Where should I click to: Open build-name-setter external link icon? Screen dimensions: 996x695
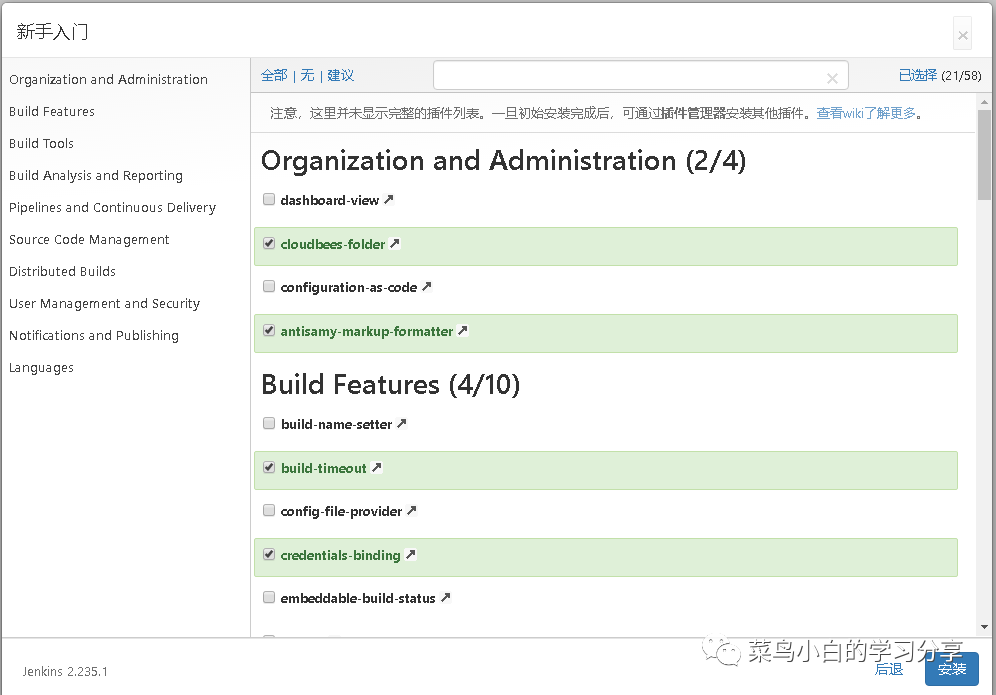coord(402,424)
